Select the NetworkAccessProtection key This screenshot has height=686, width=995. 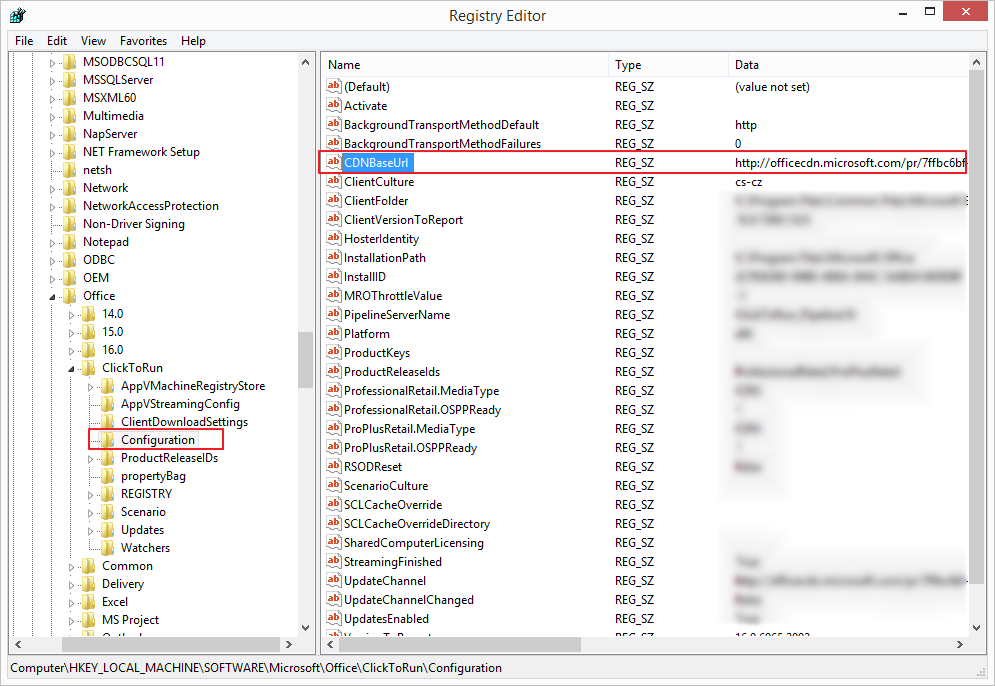click(x=150, y=206)
